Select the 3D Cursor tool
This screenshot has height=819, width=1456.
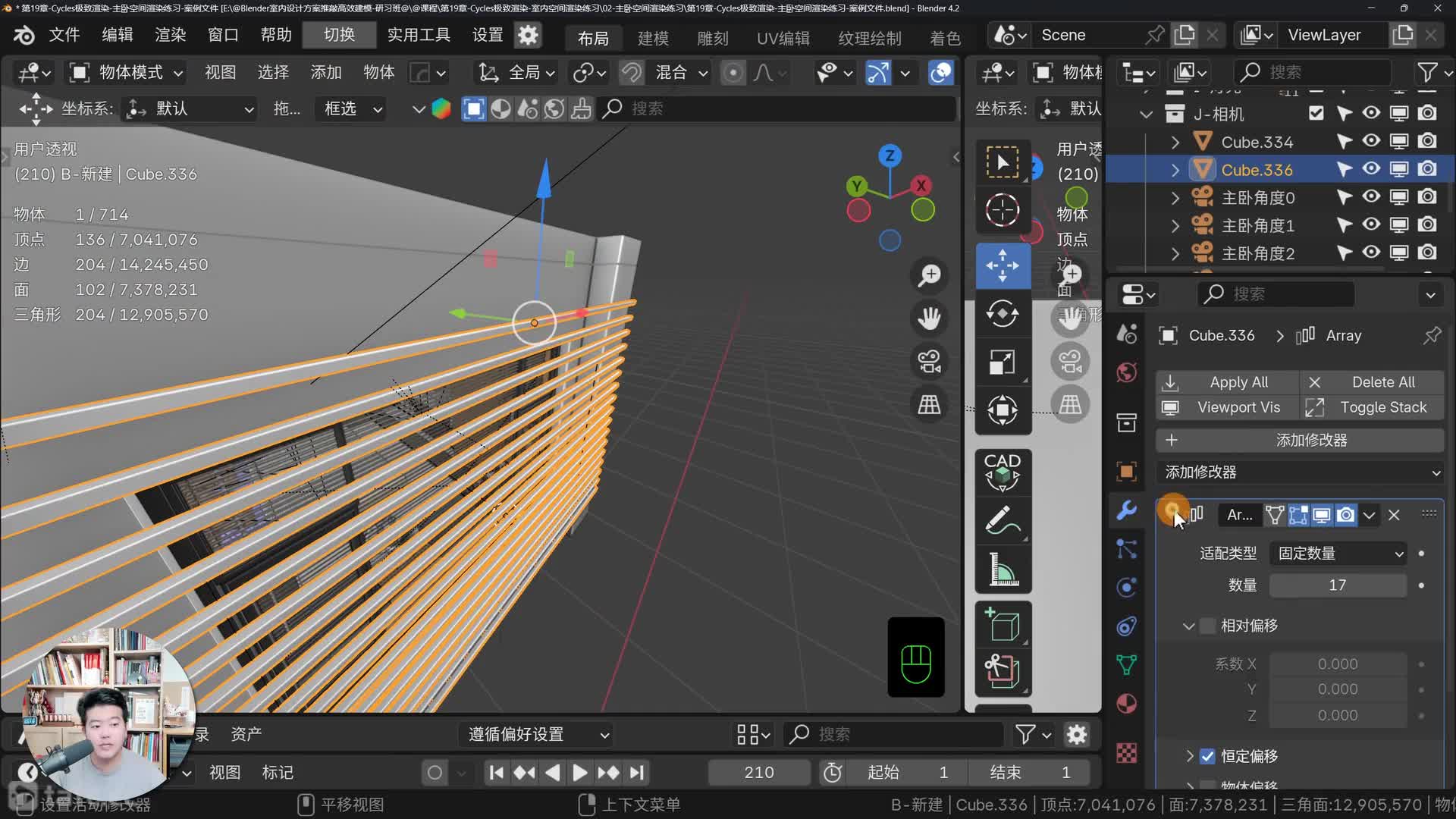coord(1003,210)
